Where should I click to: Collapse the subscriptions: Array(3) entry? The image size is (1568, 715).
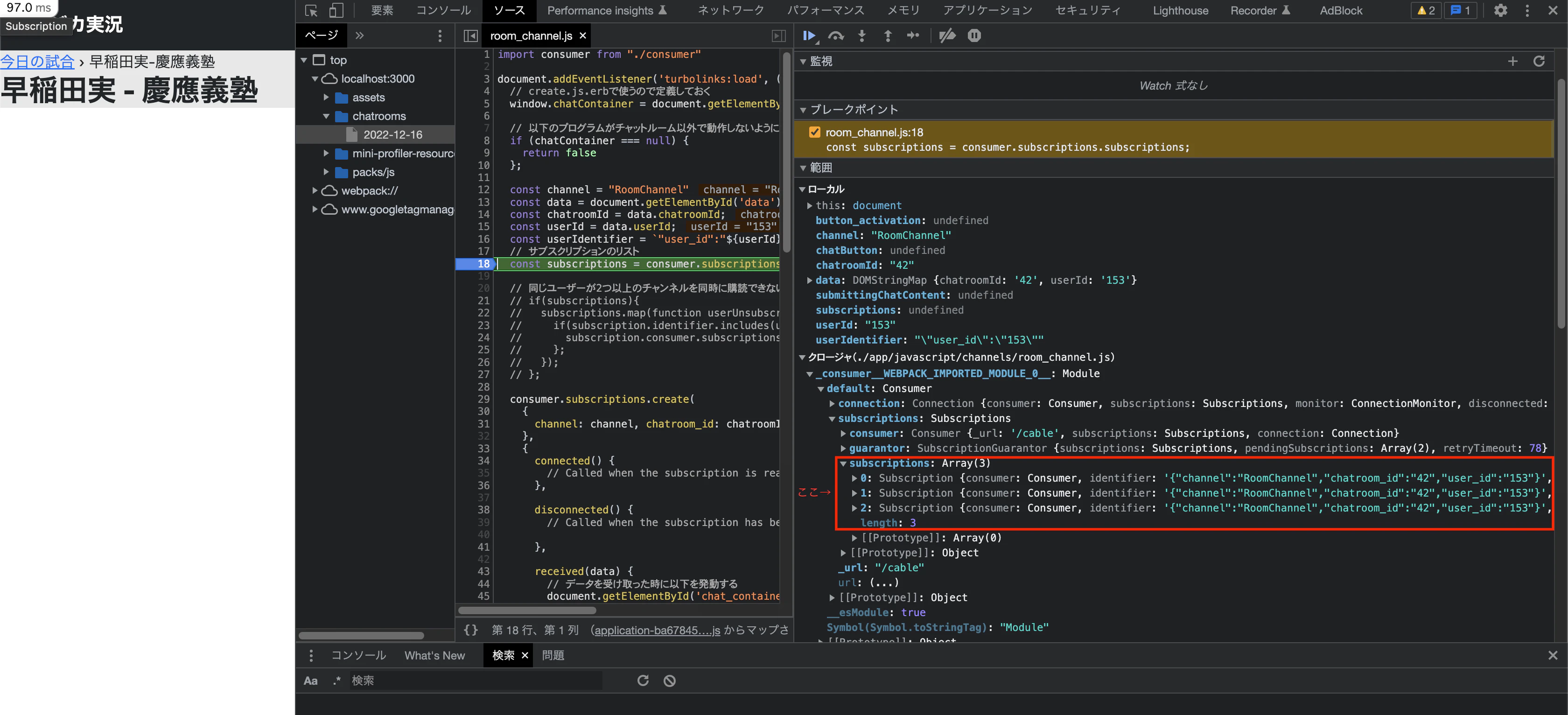843,464
